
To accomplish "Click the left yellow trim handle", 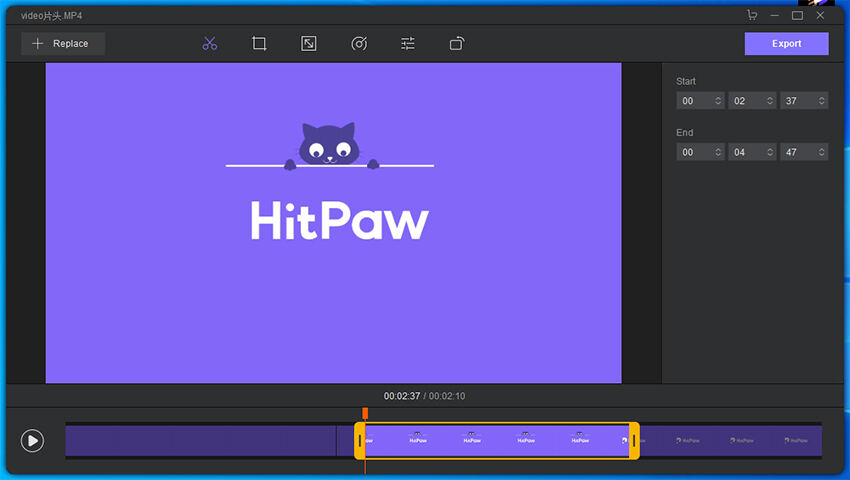I will (x=359, y=441).
